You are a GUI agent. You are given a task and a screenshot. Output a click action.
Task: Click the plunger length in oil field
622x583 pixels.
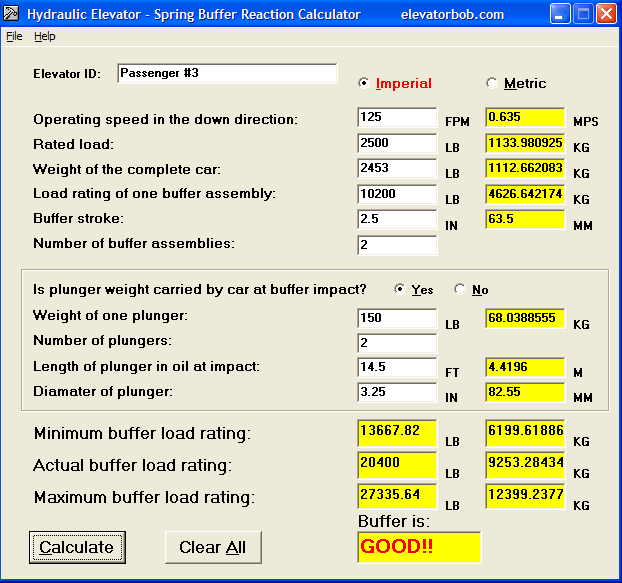click(x=397, y=367)
